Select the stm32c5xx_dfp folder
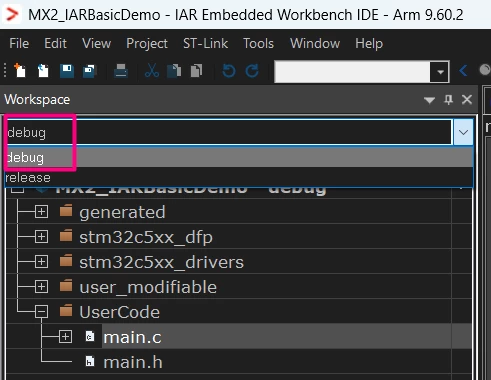Image resolution: width=491 pixels, height=380 pixels. [x=146, y=237]
